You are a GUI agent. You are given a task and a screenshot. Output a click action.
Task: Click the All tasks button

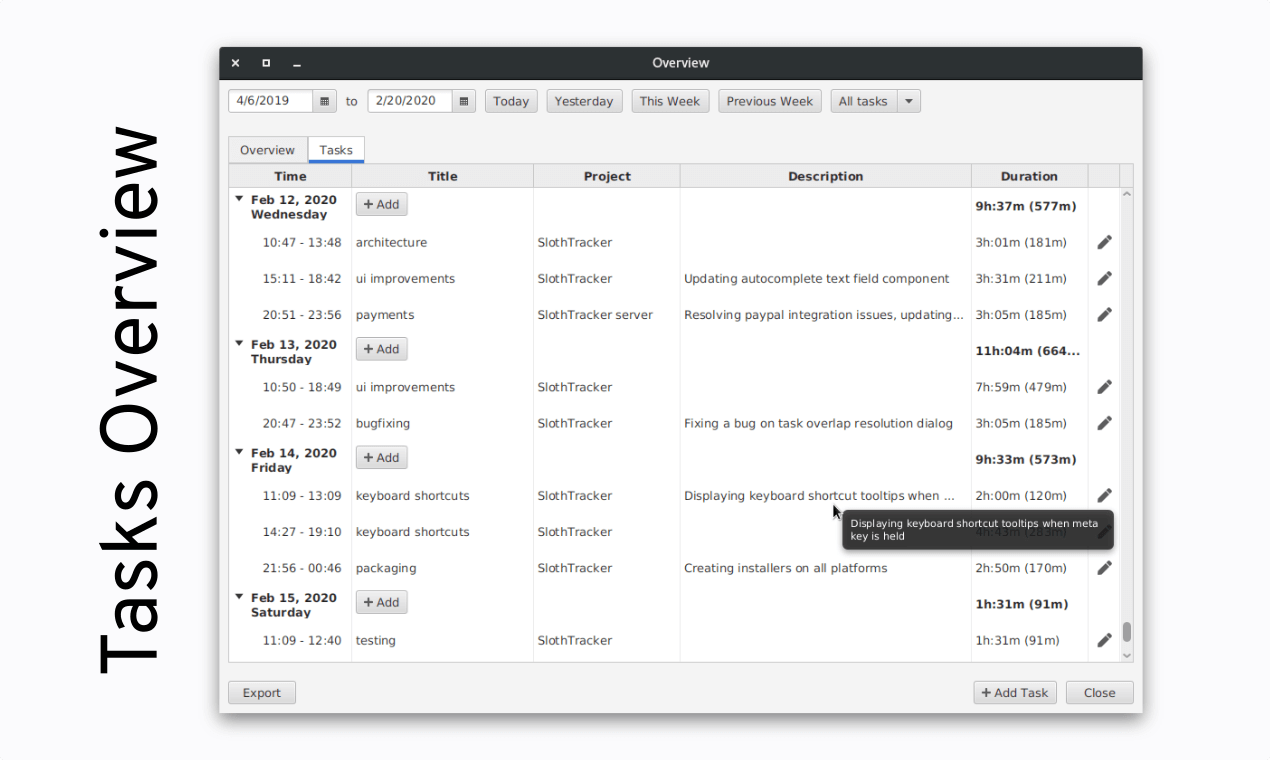coord(863,101)
